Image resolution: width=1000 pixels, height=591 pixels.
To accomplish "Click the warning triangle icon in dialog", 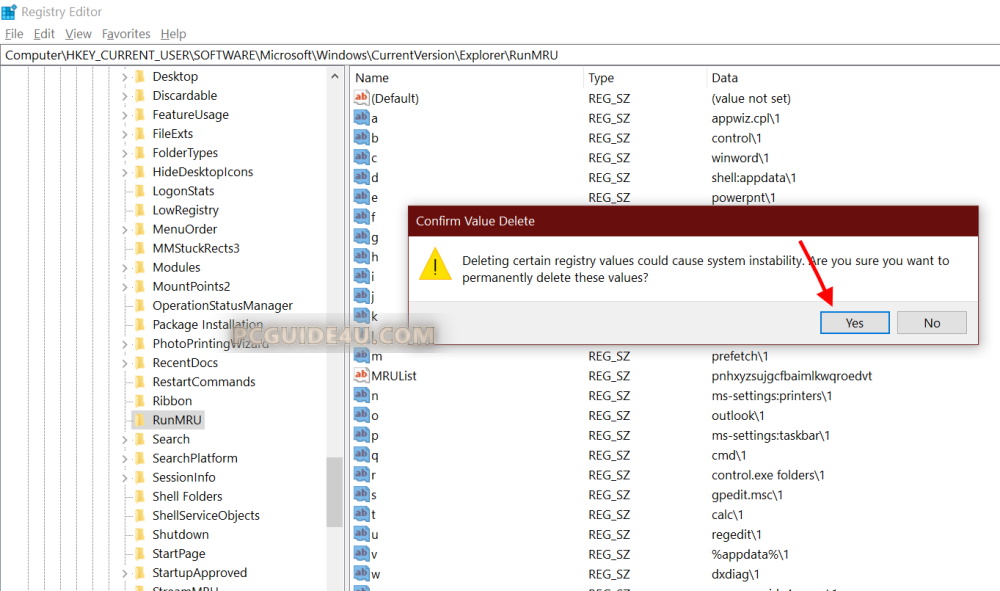I will 434,265.
